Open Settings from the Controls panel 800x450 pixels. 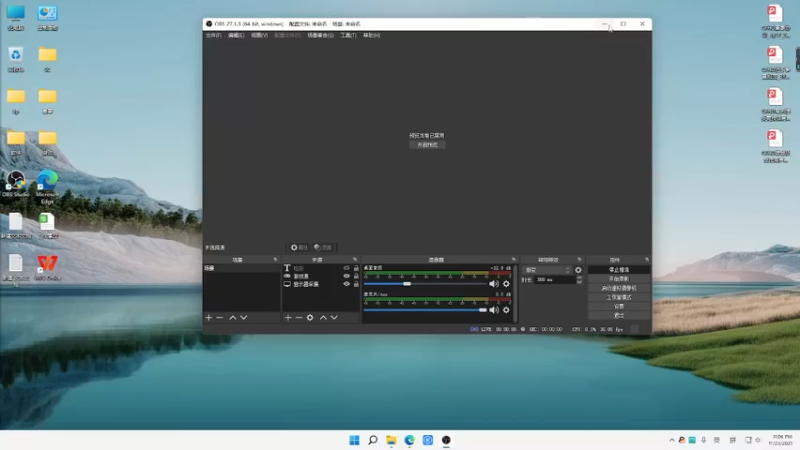[x=619, y=307]
